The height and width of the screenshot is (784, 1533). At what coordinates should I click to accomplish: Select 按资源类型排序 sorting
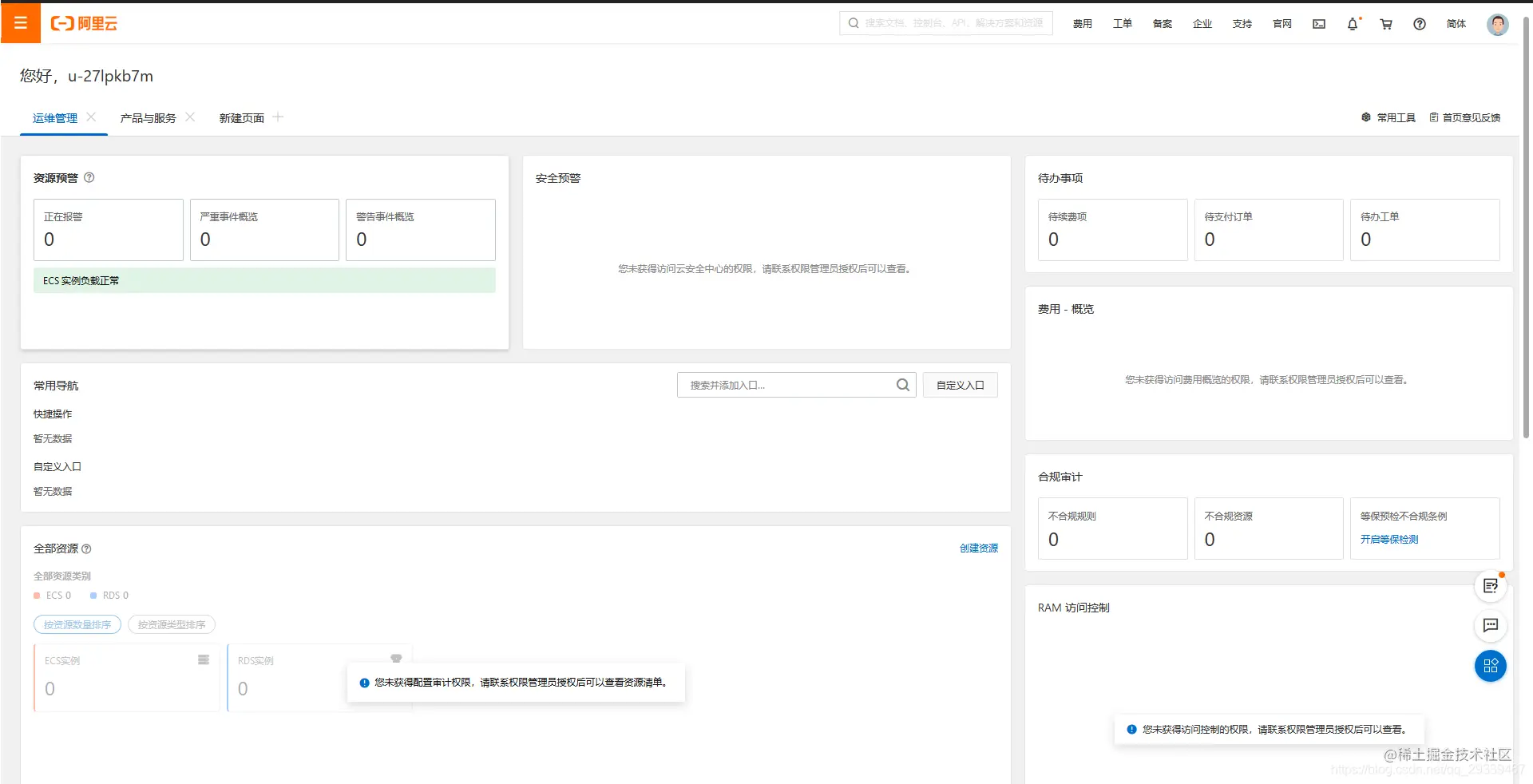coord(172,624)
